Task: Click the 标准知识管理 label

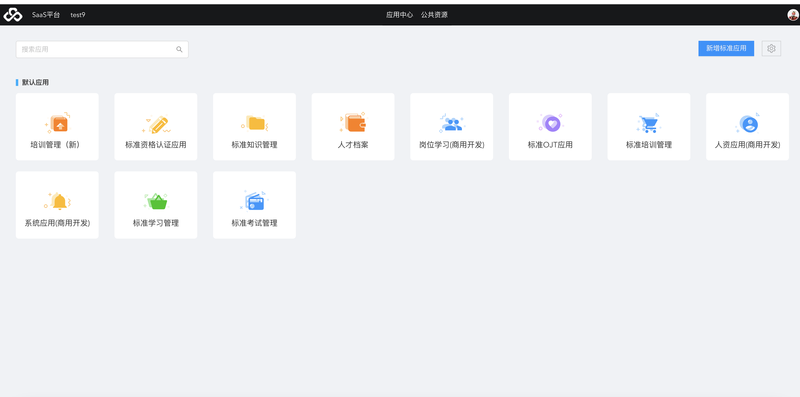Action: point(255,145)
